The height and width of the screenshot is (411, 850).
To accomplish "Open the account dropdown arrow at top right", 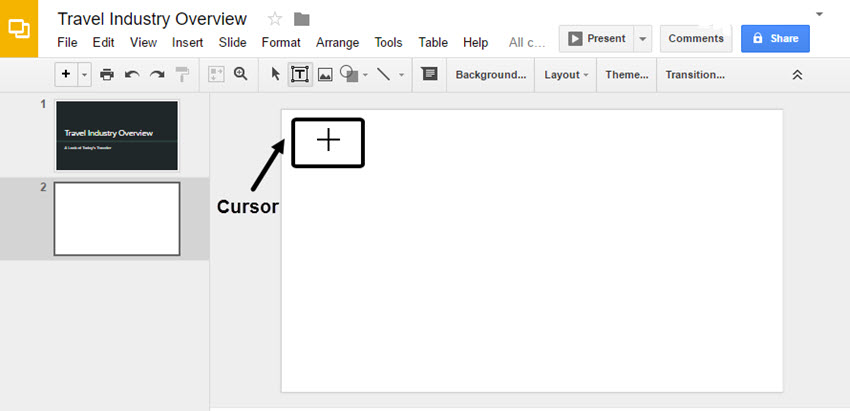I will 819,14.
